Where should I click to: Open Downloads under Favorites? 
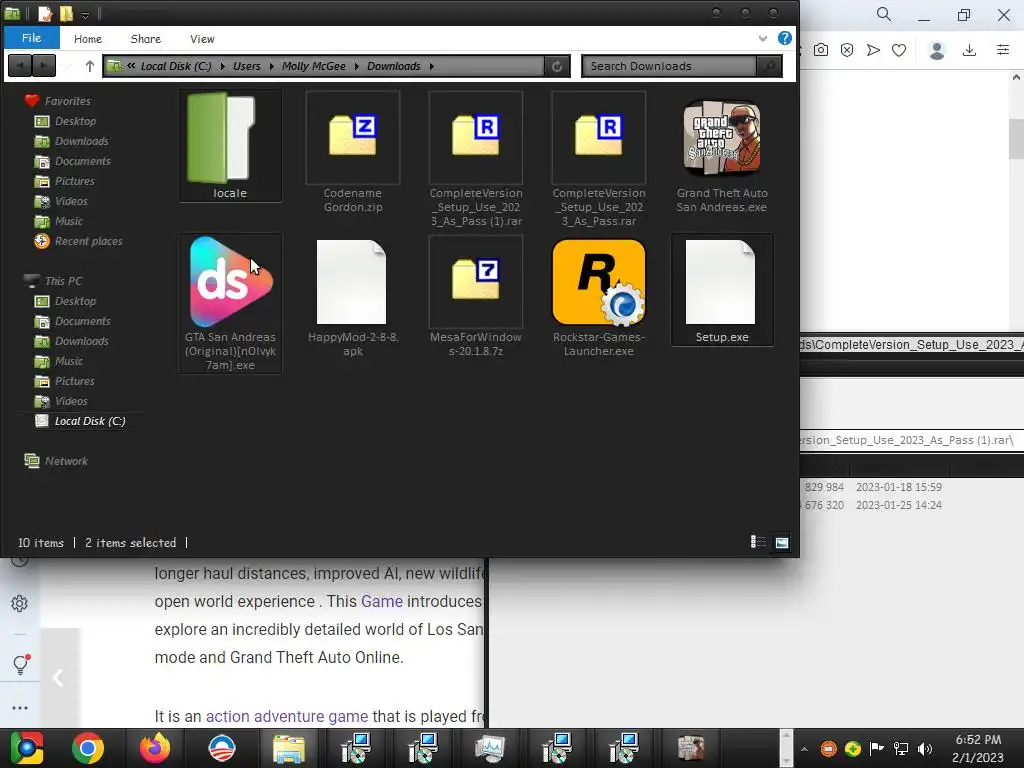[82, 141]
